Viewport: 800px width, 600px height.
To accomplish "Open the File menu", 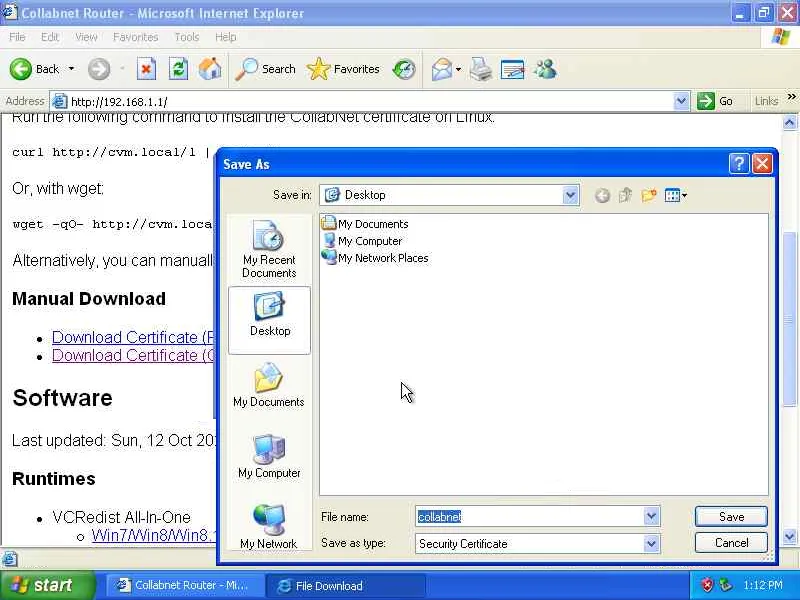I will coord(17,37).
